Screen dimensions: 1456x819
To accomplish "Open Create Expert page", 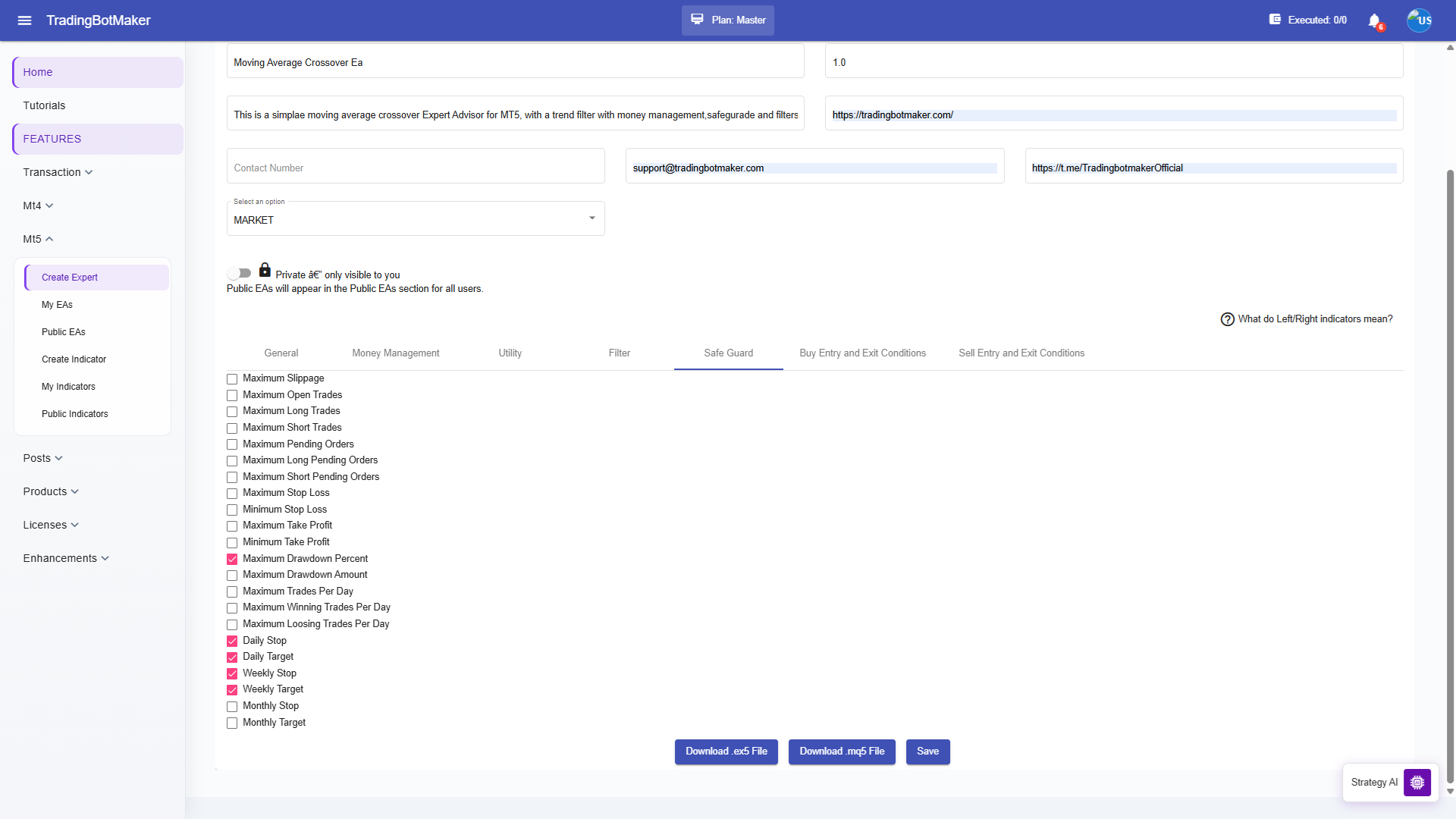I will coord(97,278).
